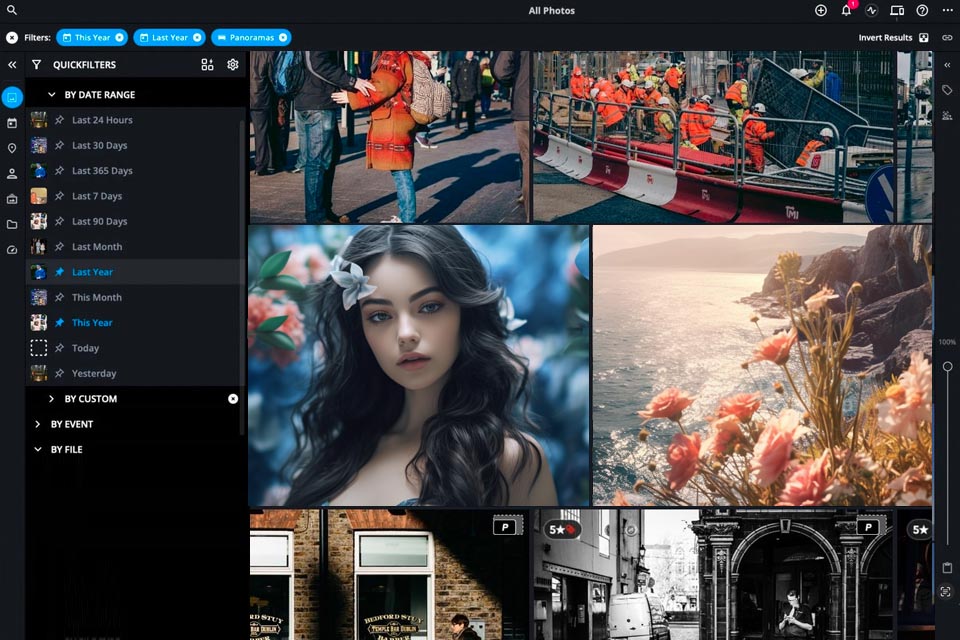The width and height of the screenshot is (960, 640).
Task: Open the location pin sidebar icon
Action: click(x=12, y=148)
